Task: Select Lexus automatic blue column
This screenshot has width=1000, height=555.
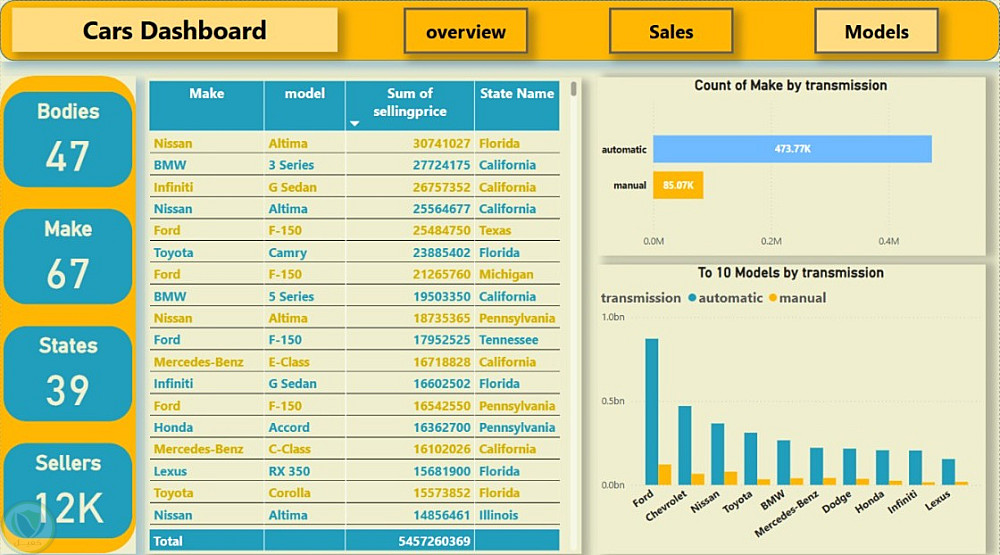Action: [x=948, y=472]
